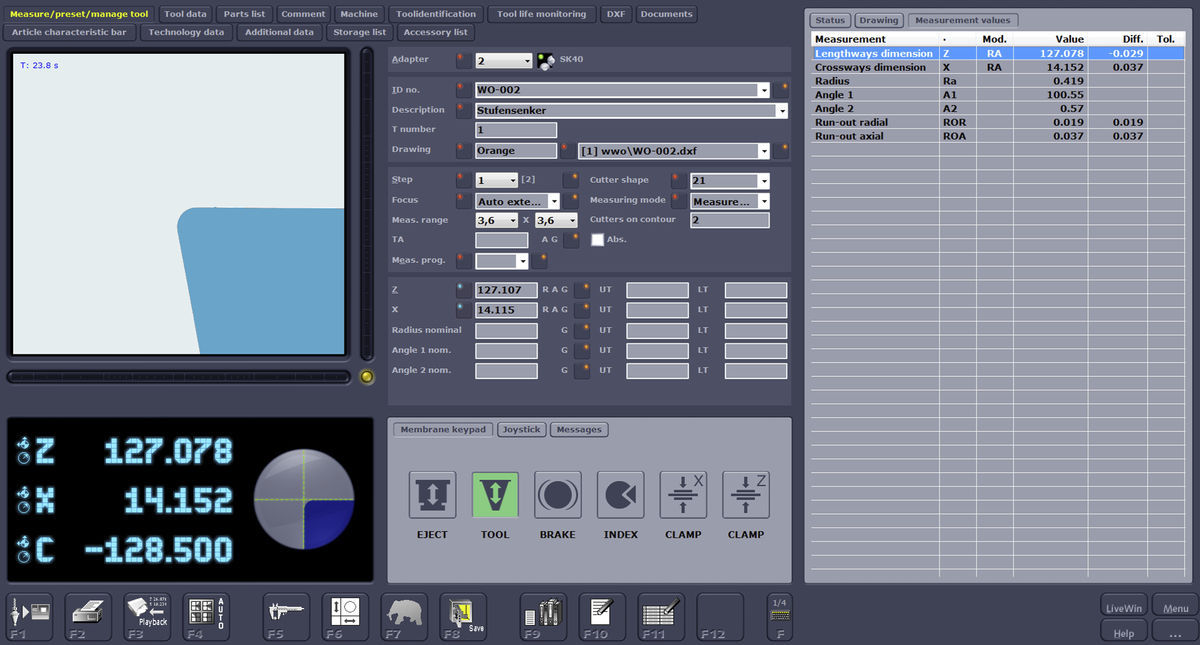
Task: Click the F8 Save icon
Action: point(461,616)
